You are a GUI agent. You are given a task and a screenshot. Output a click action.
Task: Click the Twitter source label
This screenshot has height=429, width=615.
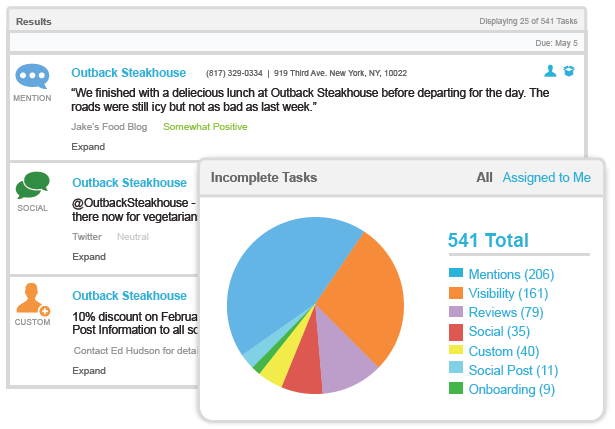pos(87,237)
